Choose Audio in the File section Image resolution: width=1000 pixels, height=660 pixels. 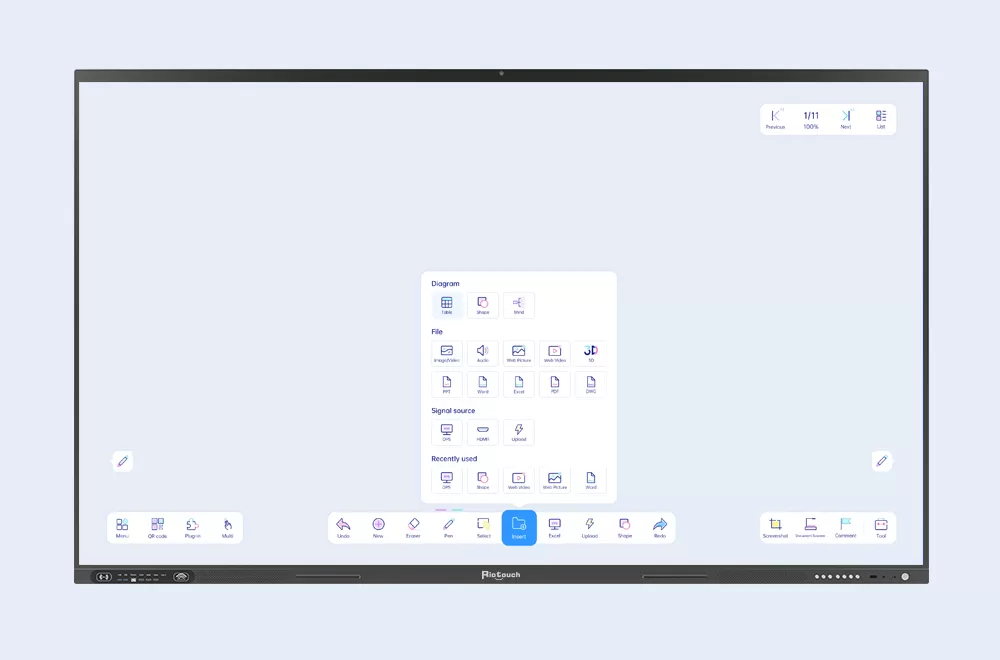point(483,353)
